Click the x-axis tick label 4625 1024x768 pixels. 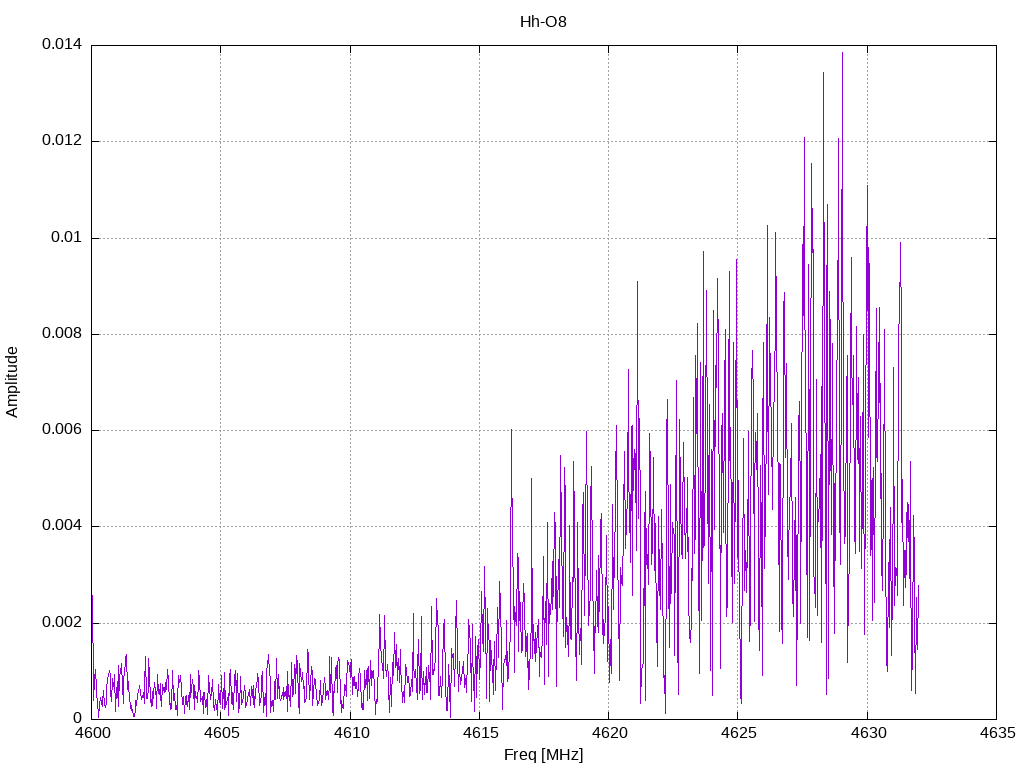[x=739, y=733]
